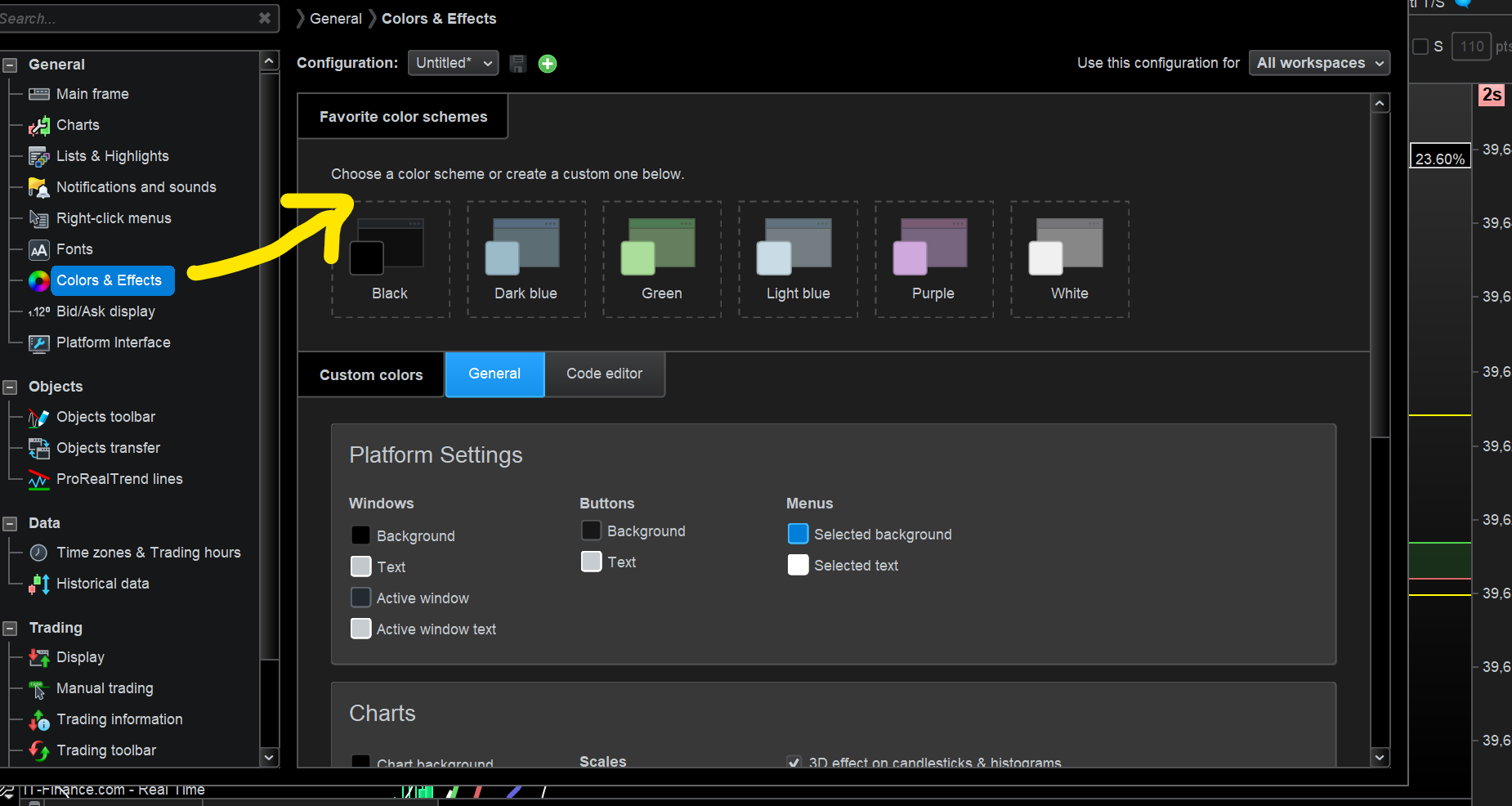Image resolution: width=1512 pixels, height=806 pixels.
Task: Collapse the Objects tree section
Action: (x=10, y=387)
